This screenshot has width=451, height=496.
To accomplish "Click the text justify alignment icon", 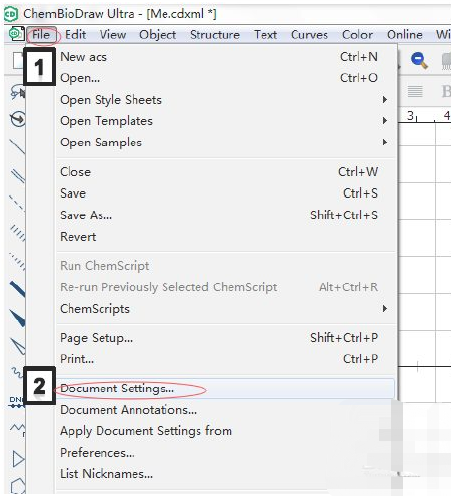I will [x=415, y=91].
